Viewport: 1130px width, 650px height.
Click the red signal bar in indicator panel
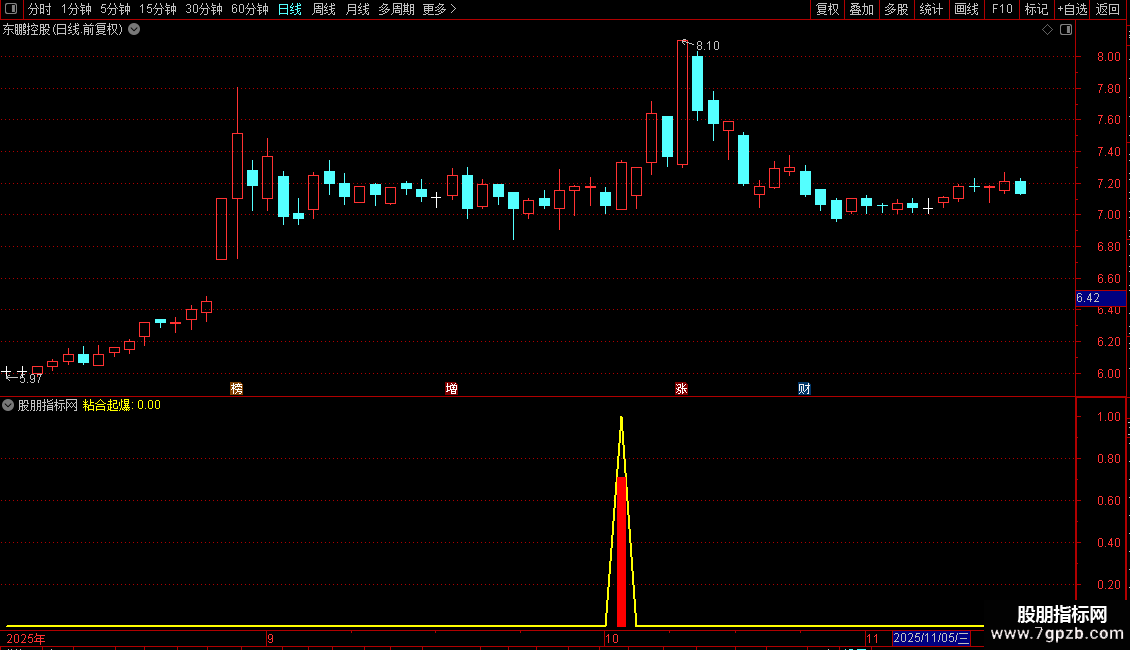tap(621, 551)
